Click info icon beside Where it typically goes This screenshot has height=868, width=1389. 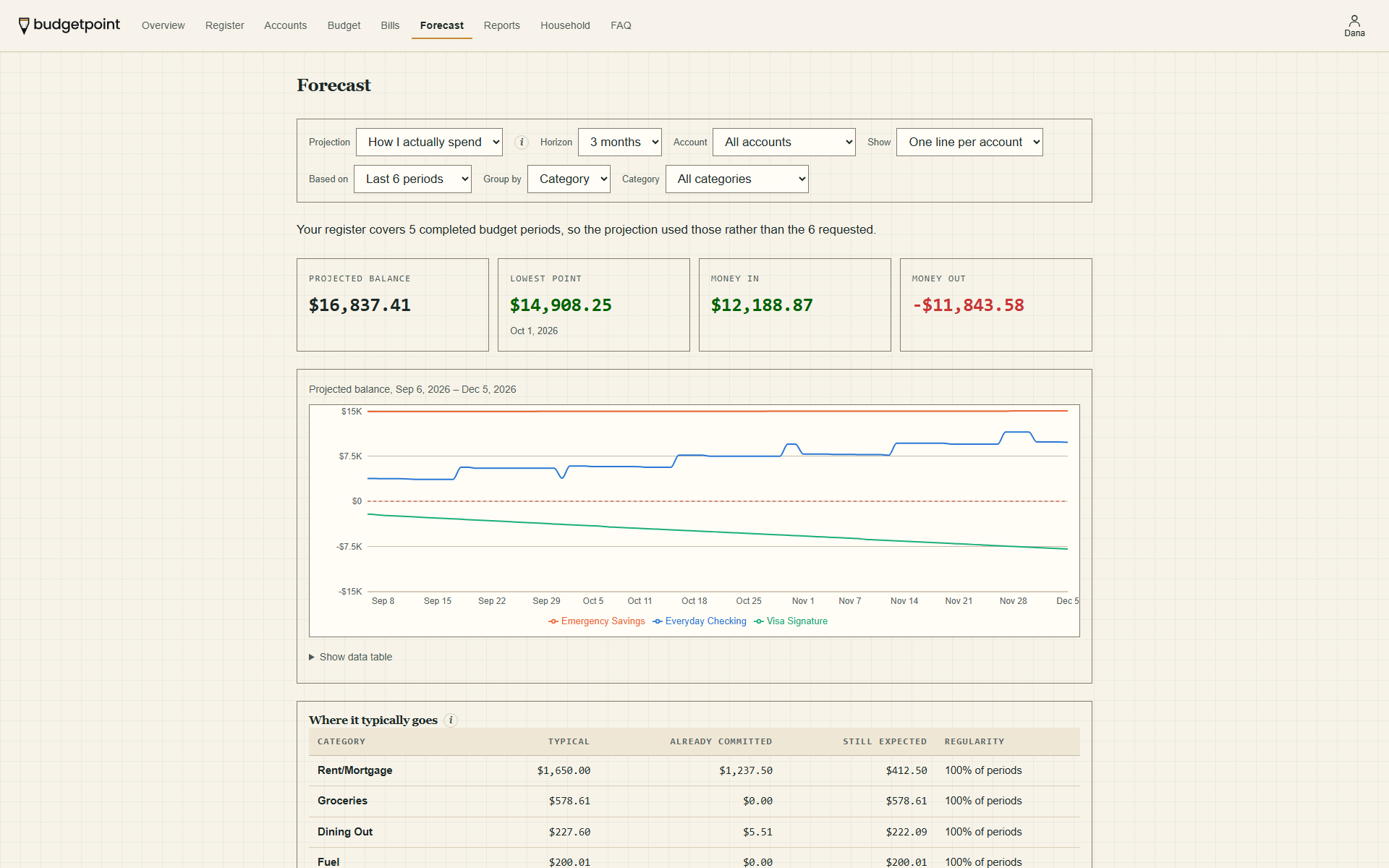click(x=451, y=720)
